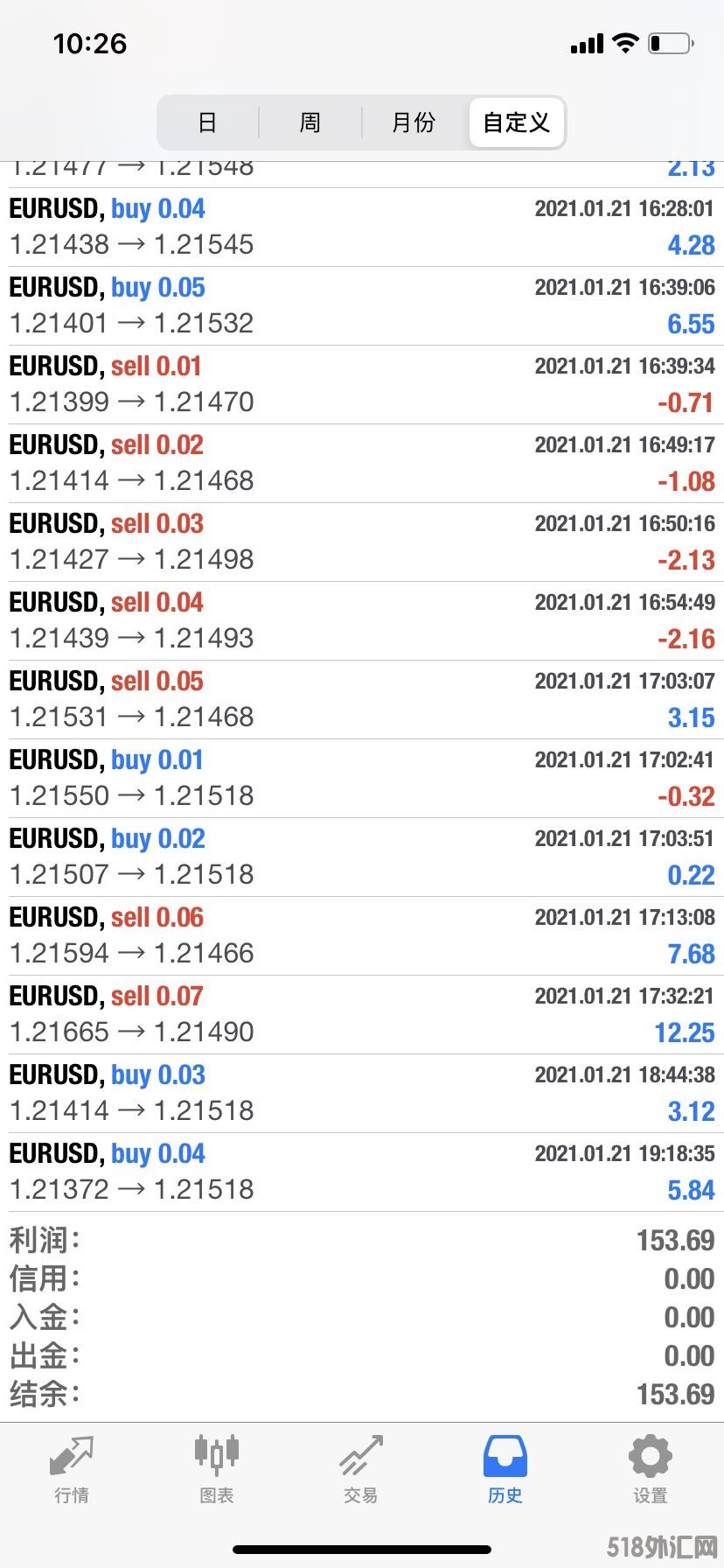724x1568 pixels.
Task: Open EURUSD buy 0.04 trade at 16:28:01
Action: (x=362, y=227)
